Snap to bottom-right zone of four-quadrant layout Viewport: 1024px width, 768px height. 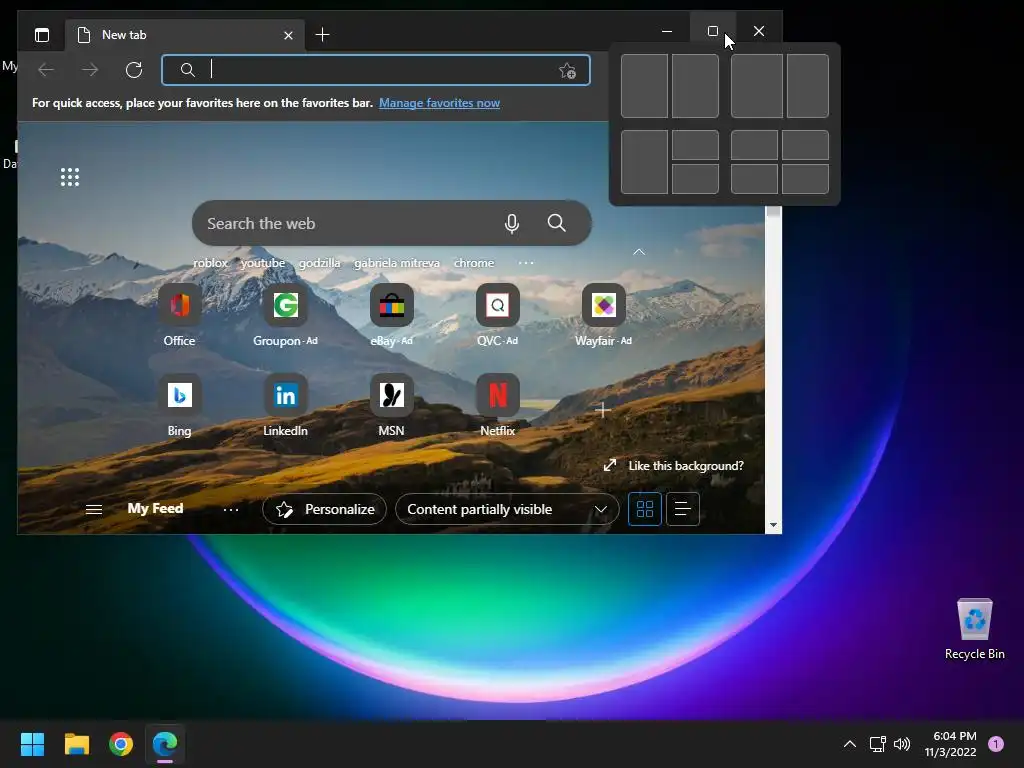click(805, 179)
